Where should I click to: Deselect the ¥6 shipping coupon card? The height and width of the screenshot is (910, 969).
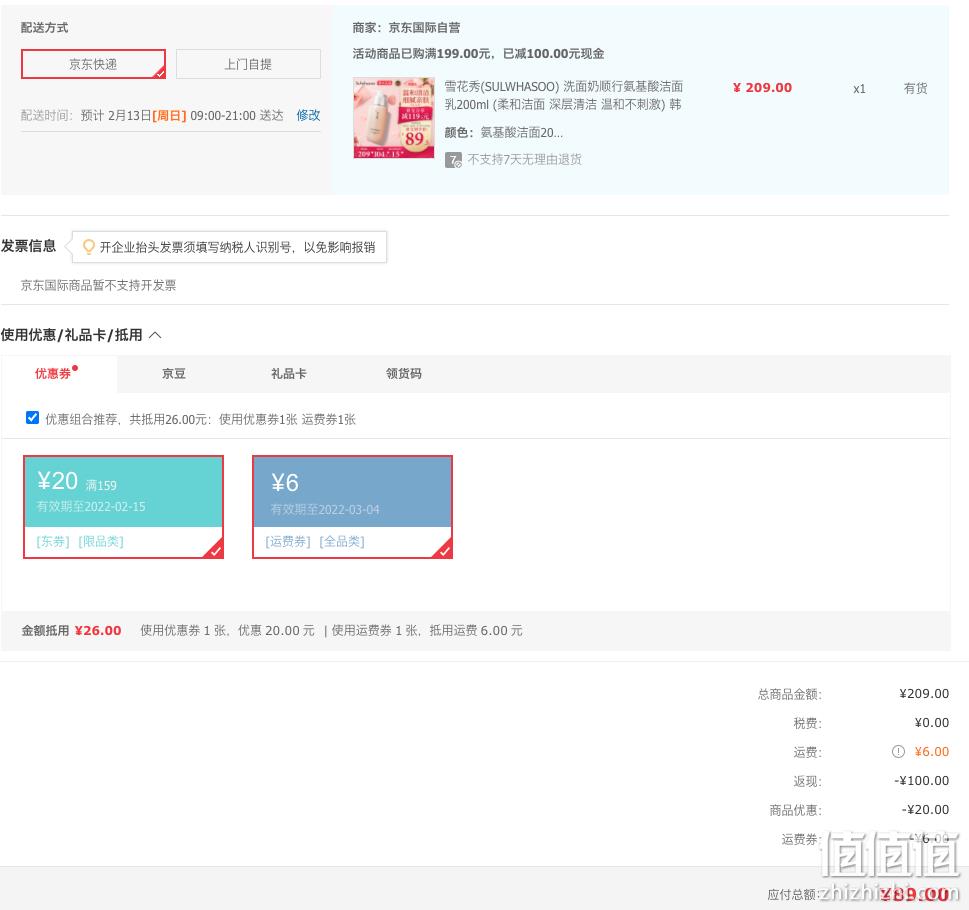(x=352, y=507)
